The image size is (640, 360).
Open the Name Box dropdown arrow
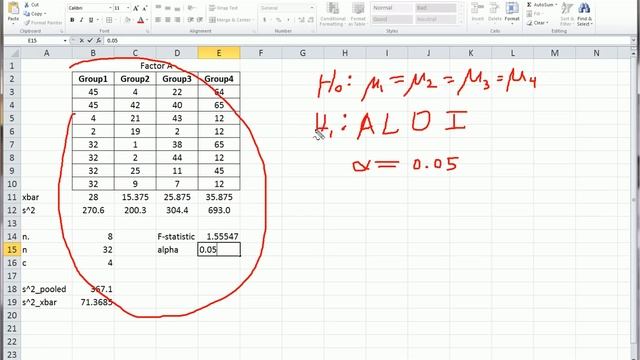pyautogui.click(x=65, y=40)
